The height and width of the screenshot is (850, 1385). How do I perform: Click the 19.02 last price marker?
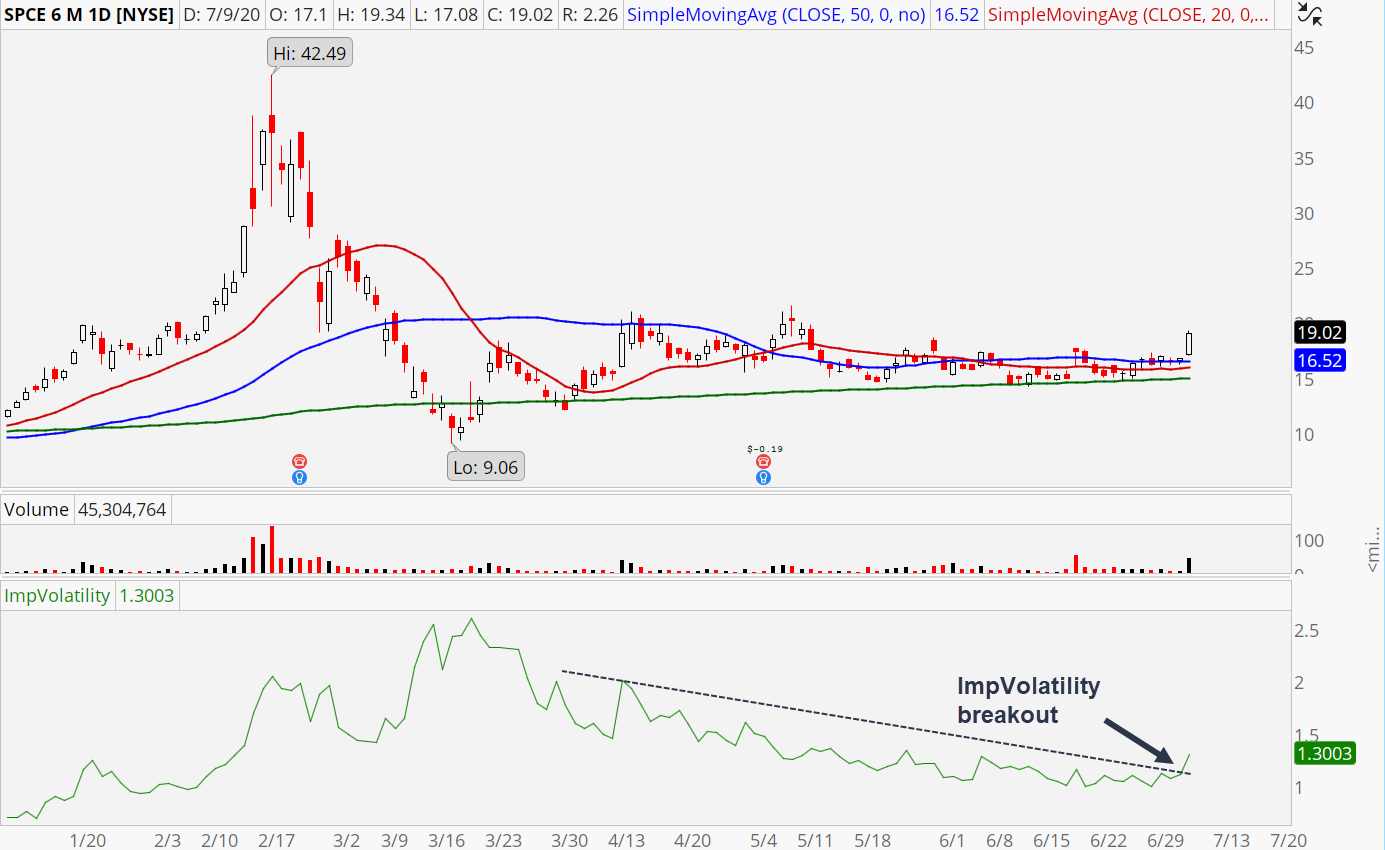[1318, 332]
